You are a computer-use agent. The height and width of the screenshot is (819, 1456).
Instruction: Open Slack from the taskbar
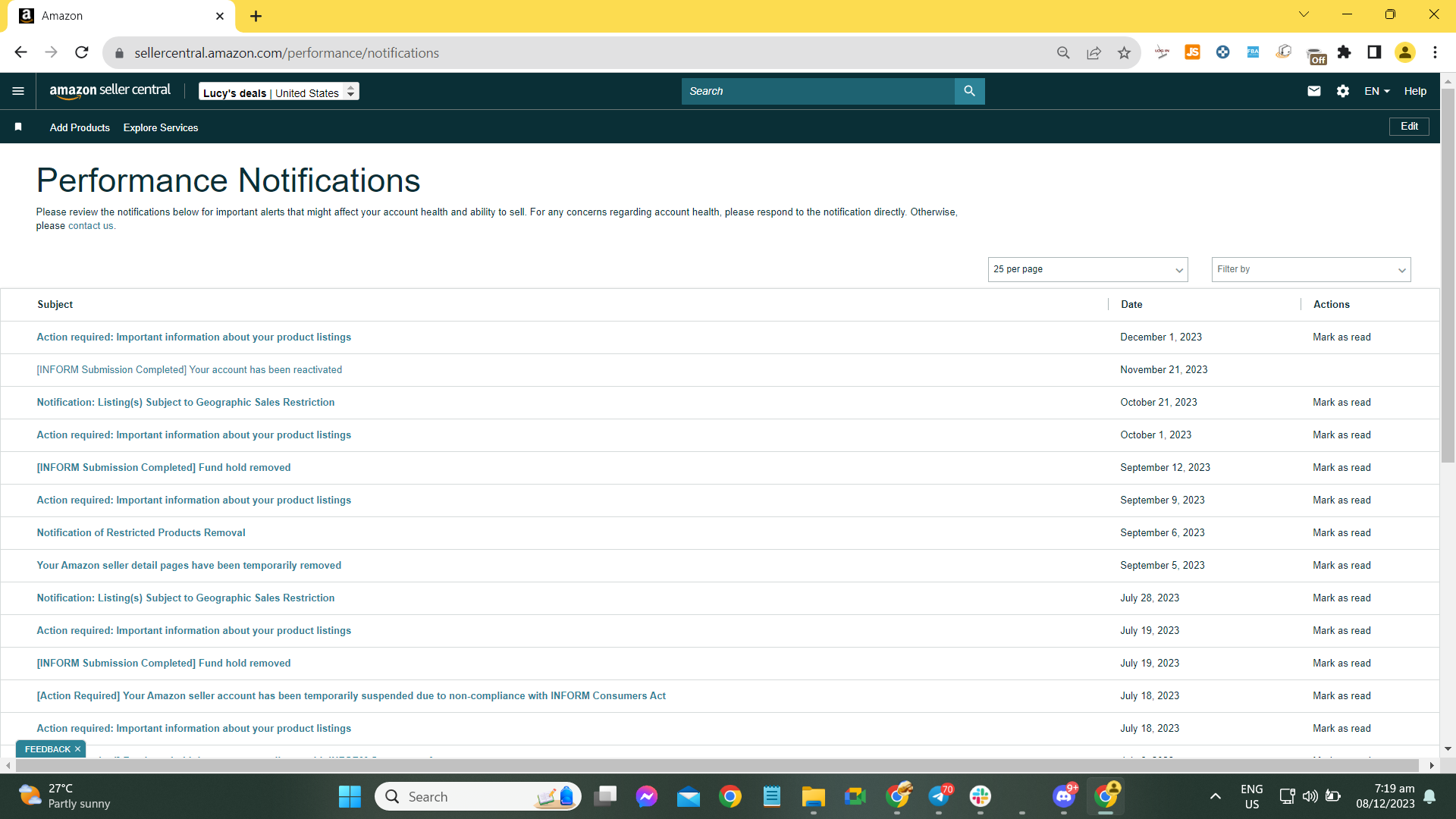(980, 796)
